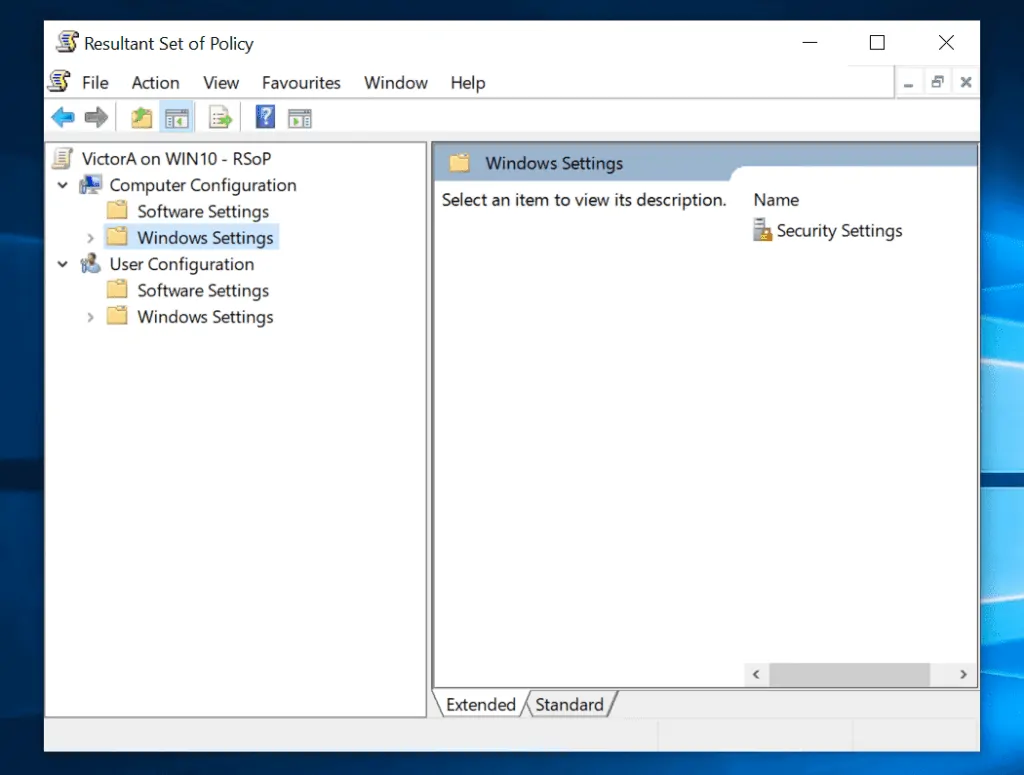Select Software Settings under Computer Configuration
Image resolution: width=1024 pixels, height=775 pixels.
click(203, 212)
